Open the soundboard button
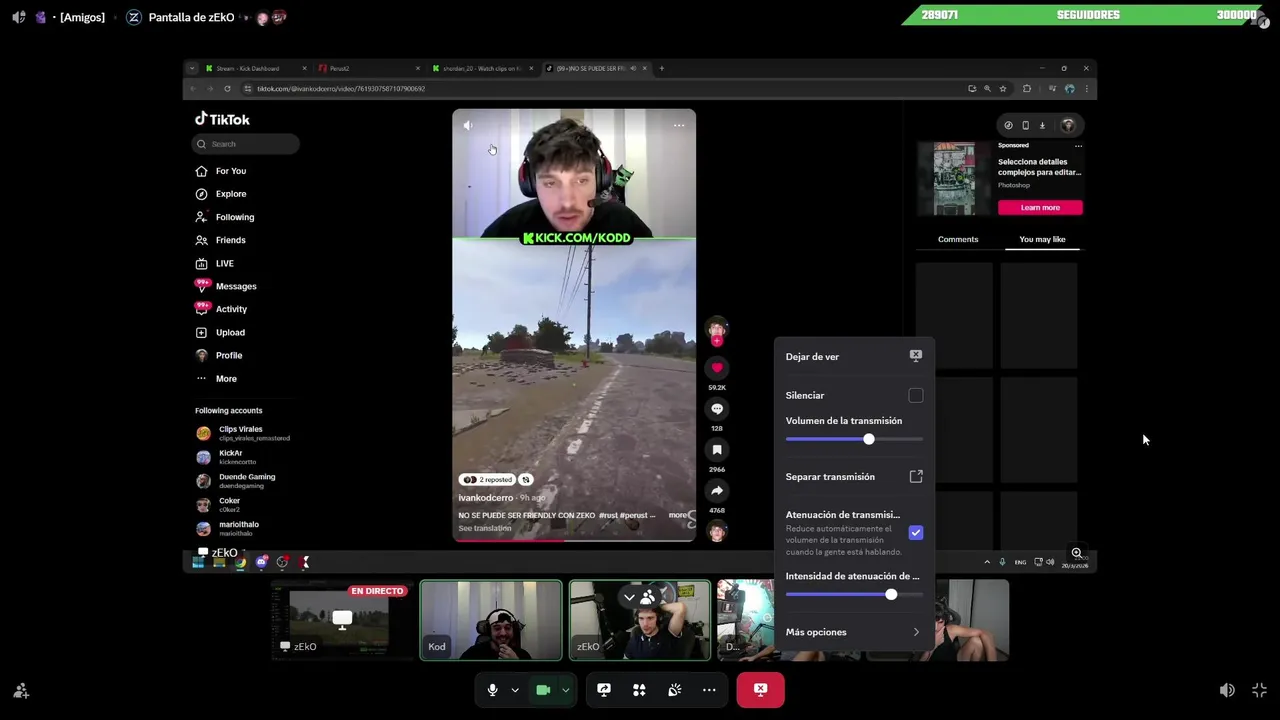The image size is (1280, 720). pyautogui.click(x=675, y=690)
